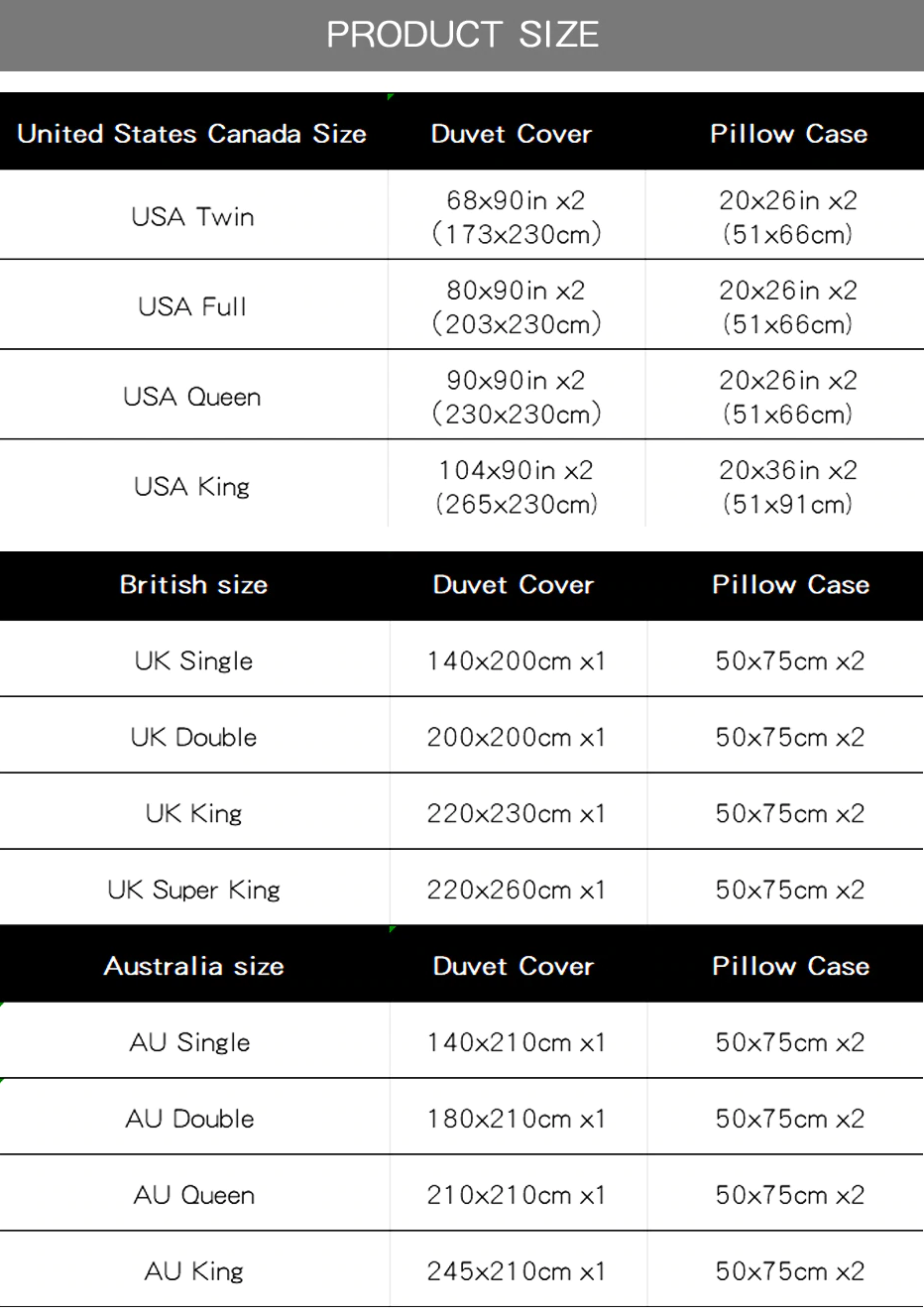Click the Pillow Case header in Australia section
924x1313 pixels.
point(790,967)
